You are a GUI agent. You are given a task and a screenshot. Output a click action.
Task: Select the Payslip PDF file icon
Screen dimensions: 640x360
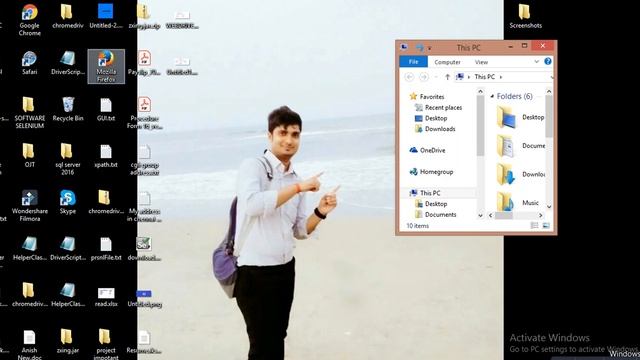coord(144,63)
